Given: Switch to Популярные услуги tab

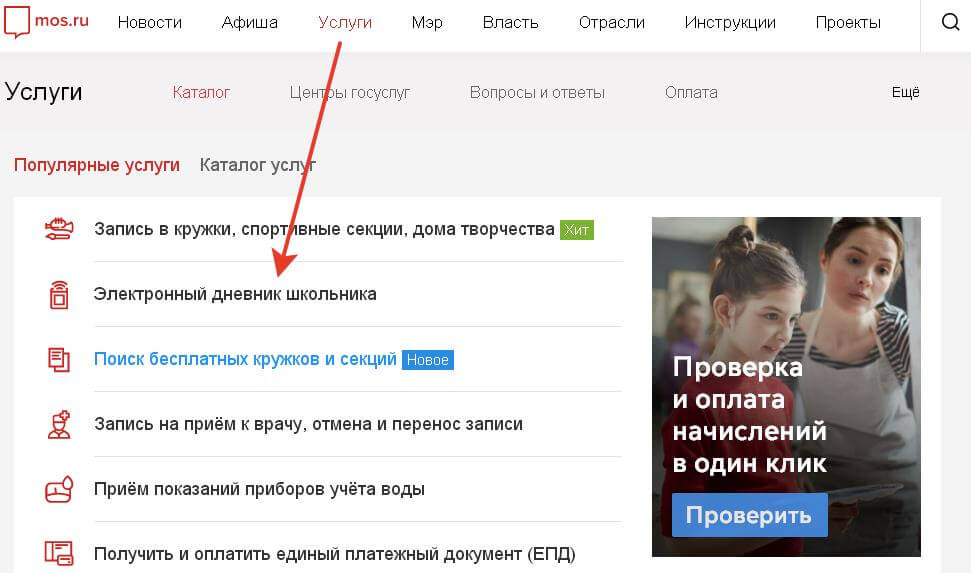Looking at the screenshot, I should [x=97, y=165].
